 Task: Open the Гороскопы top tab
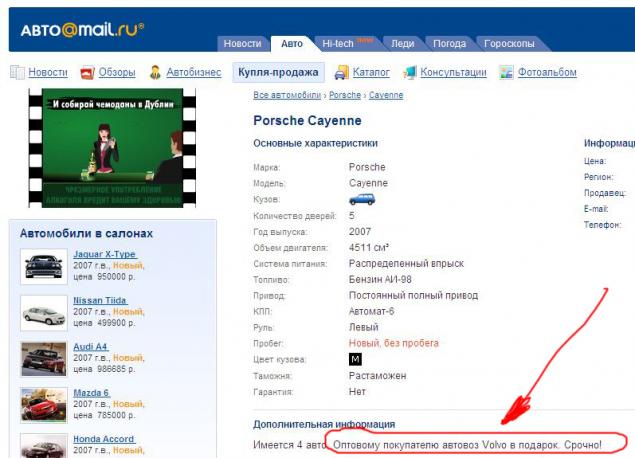click(x=509, y=43)
